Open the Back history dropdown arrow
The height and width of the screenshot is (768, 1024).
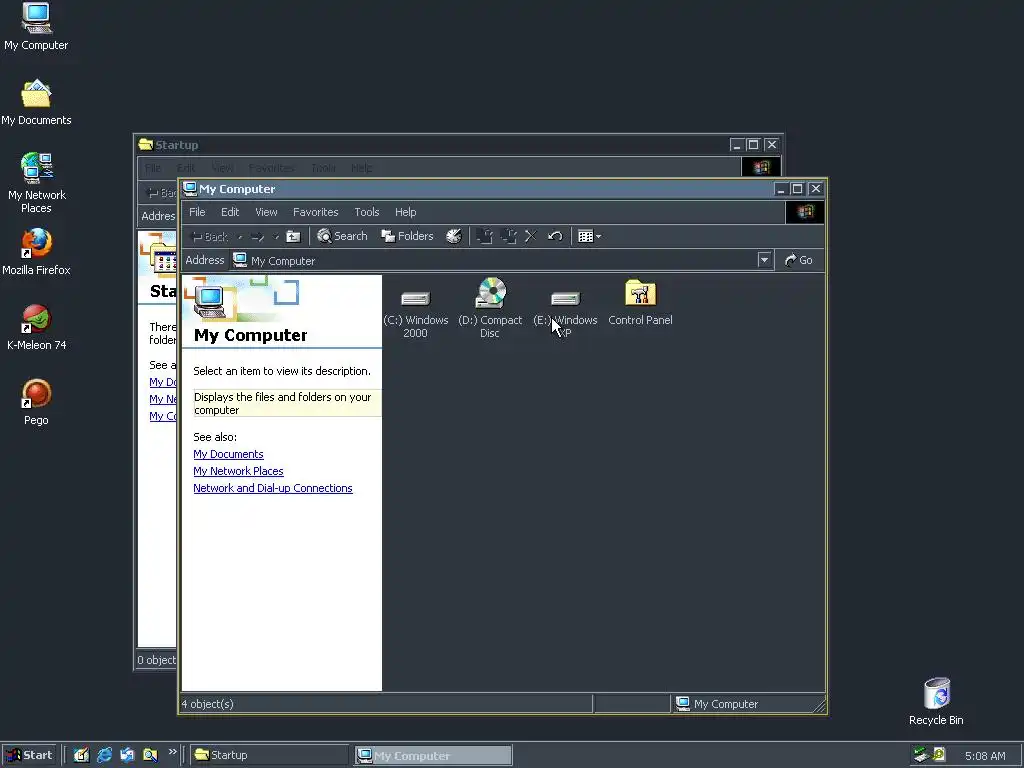(x=240, y=236)
